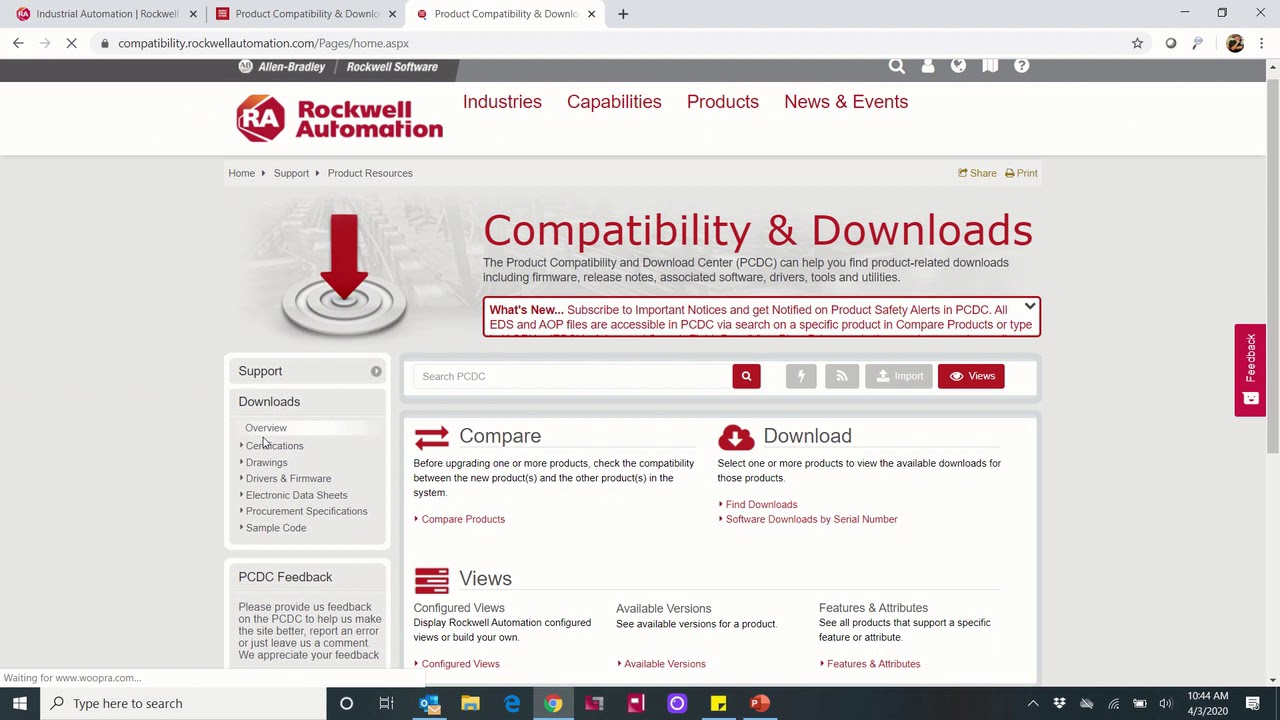Screen dimensions: 1280x720
Task: Go back to the previous page
Action: [x=18, y=43]
